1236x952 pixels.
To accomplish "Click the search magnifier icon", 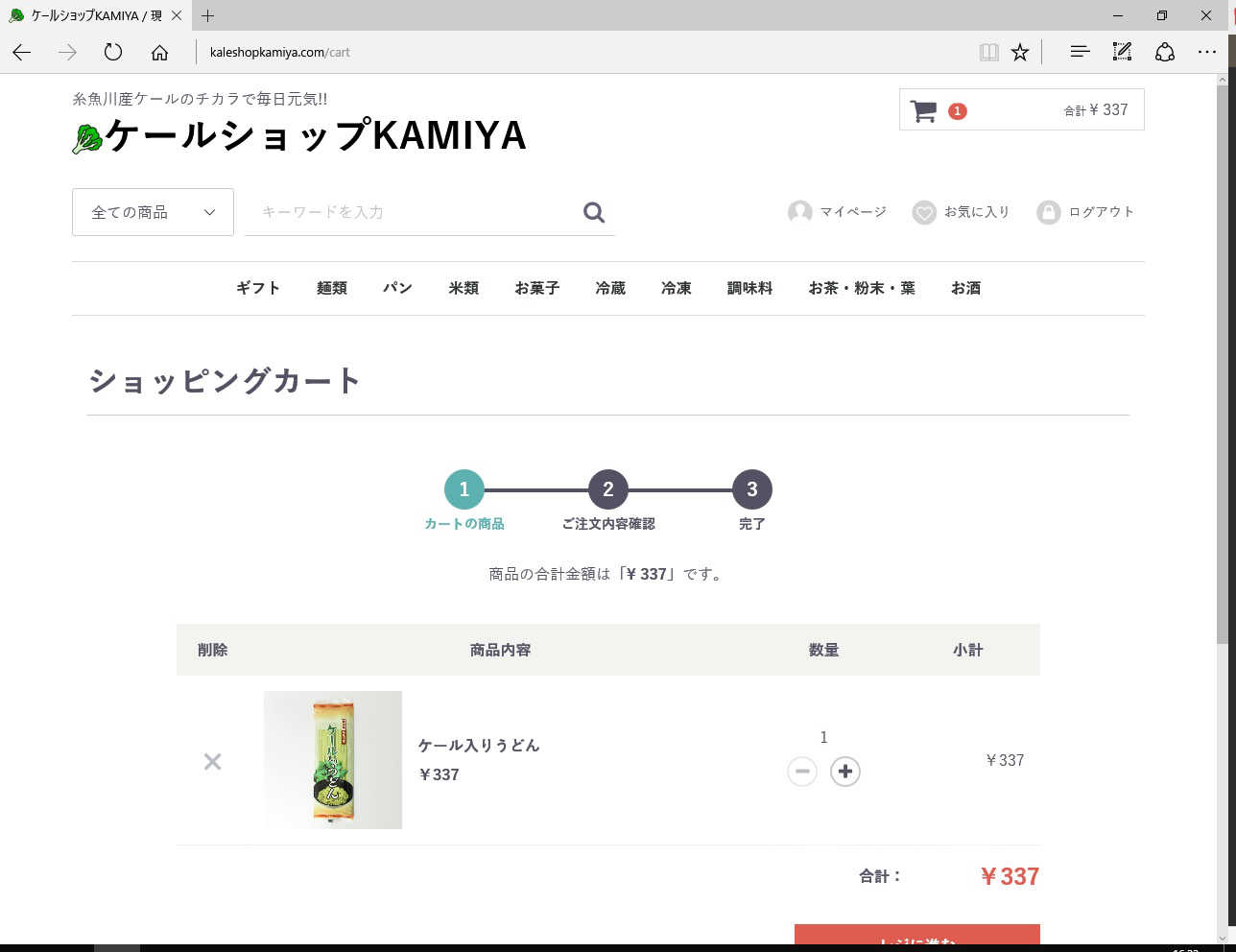I will 594,212.
